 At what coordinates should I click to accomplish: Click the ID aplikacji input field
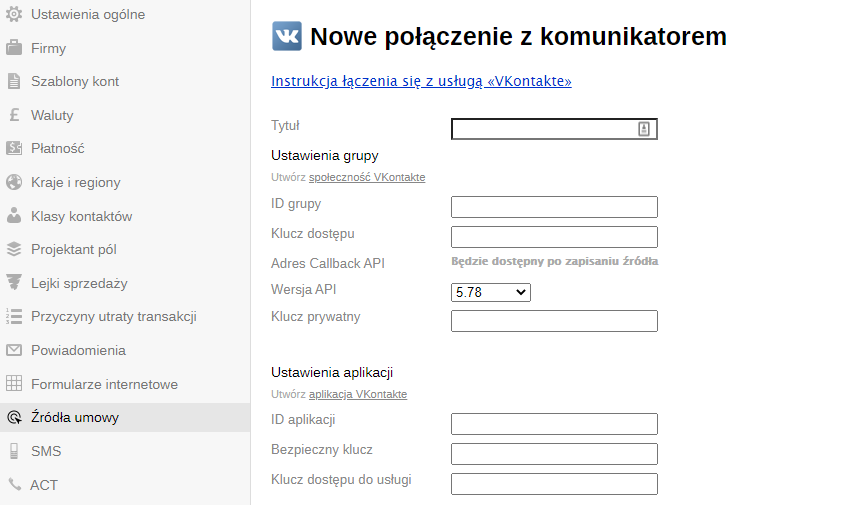tap(554, 424)
